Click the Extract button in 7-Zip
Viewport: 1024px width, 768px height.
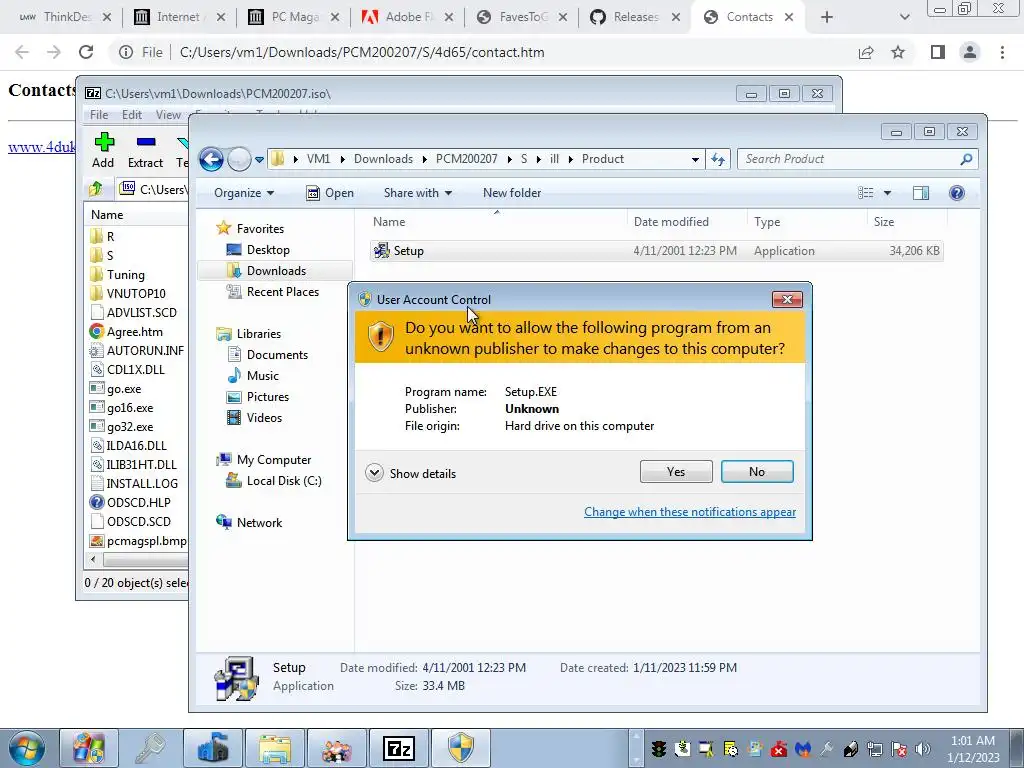point(145,150)
